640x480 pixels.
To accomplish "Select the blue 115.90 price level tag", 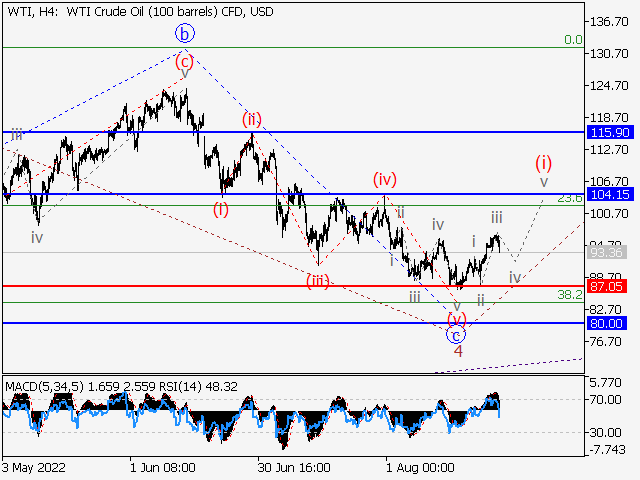I will [x=610, y=132].
